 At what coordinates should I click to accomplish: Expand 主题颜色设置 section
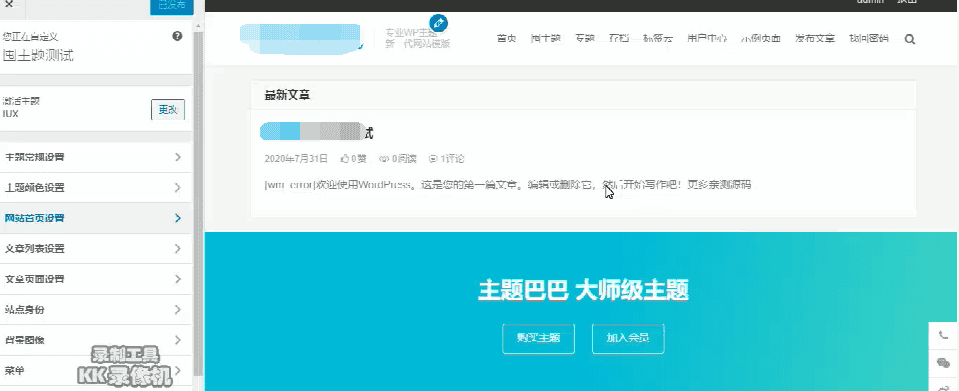(97, 188)
